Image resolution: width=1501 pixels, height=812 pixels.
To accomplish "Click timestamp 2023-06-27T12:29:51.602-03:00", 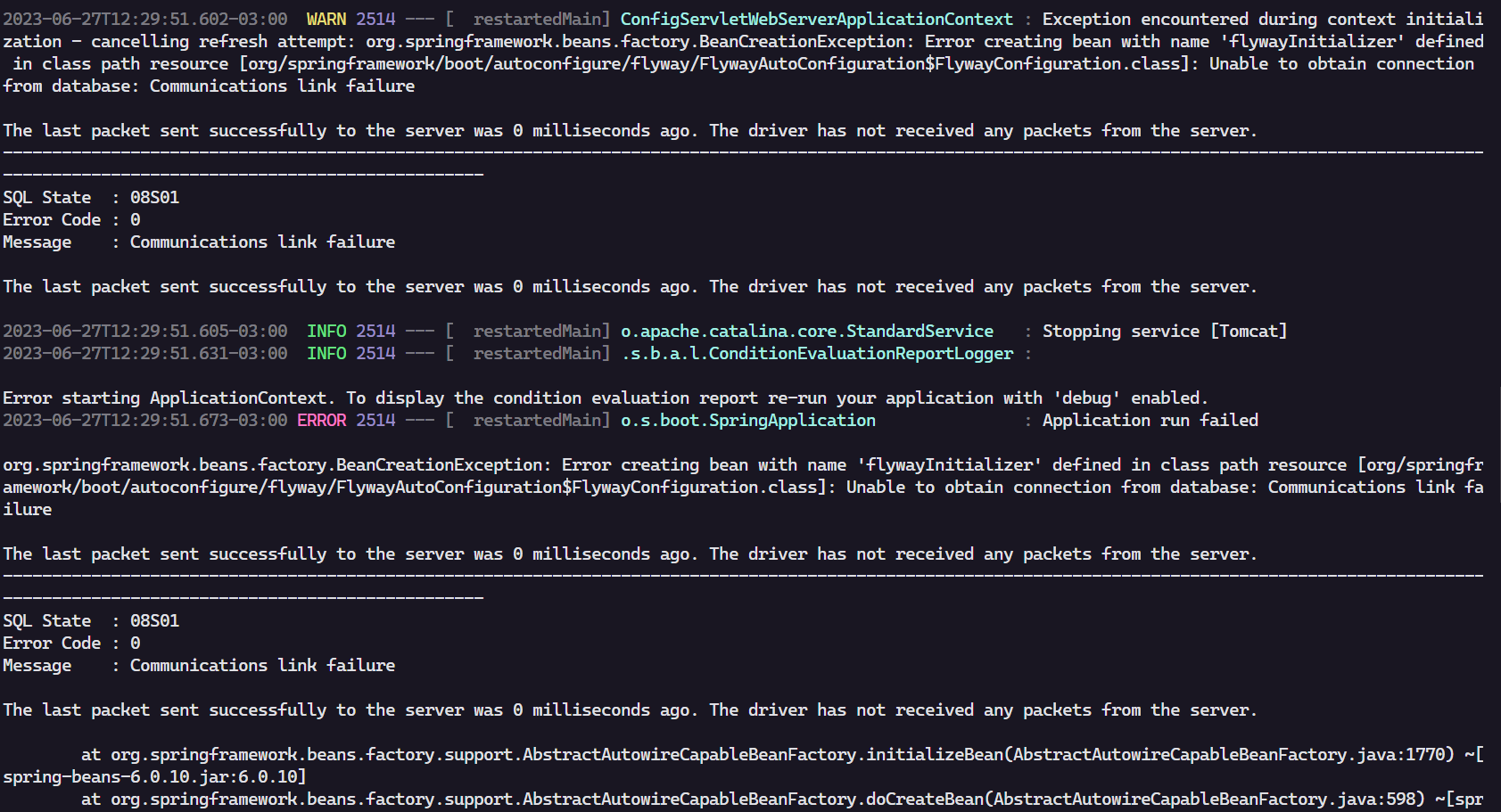I will coord(145,19).
